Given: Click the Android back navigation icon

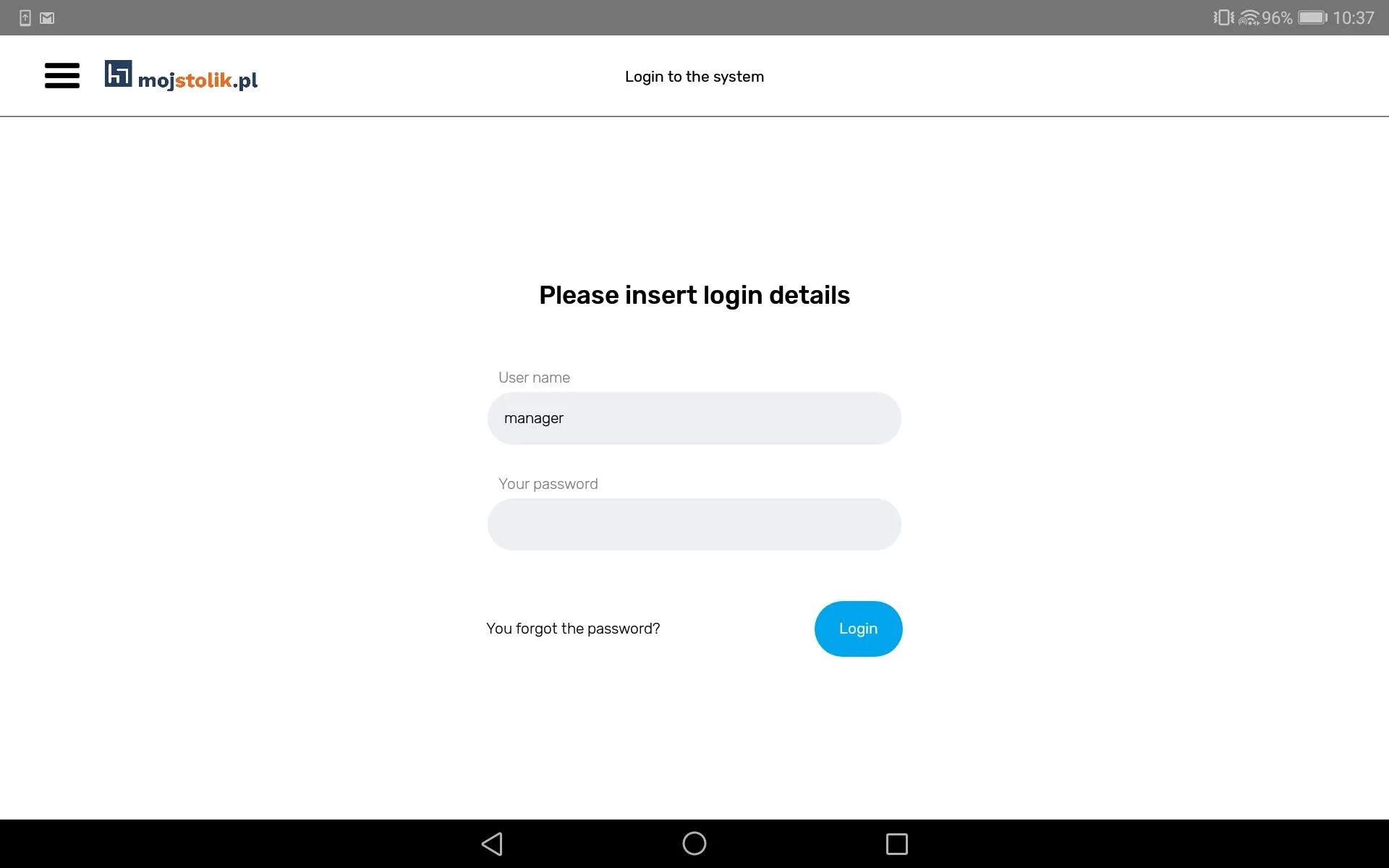Looking at the screenshot, I should pos(493,841).
